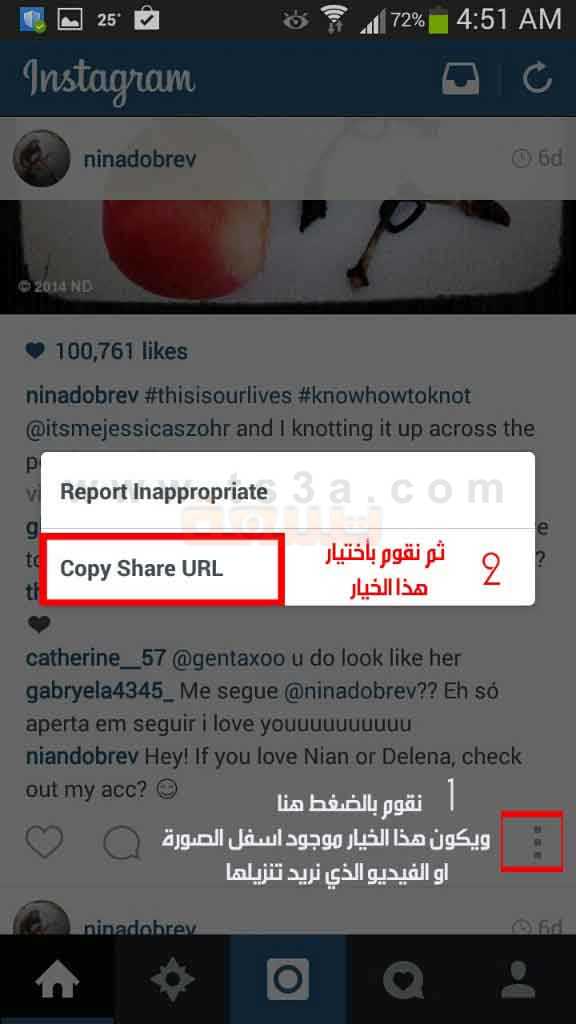Tap the refresh feed icon
Viewport: 576px width, 1024px height.
(537, 78)
